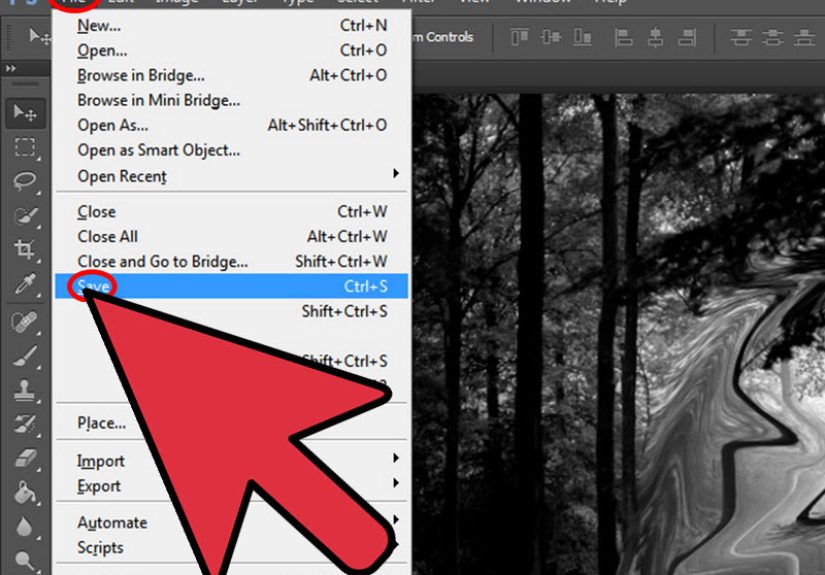This screenshot has width=825, height=575.
Task: Select the Paint Bucket tool
Action: [25, 492]
